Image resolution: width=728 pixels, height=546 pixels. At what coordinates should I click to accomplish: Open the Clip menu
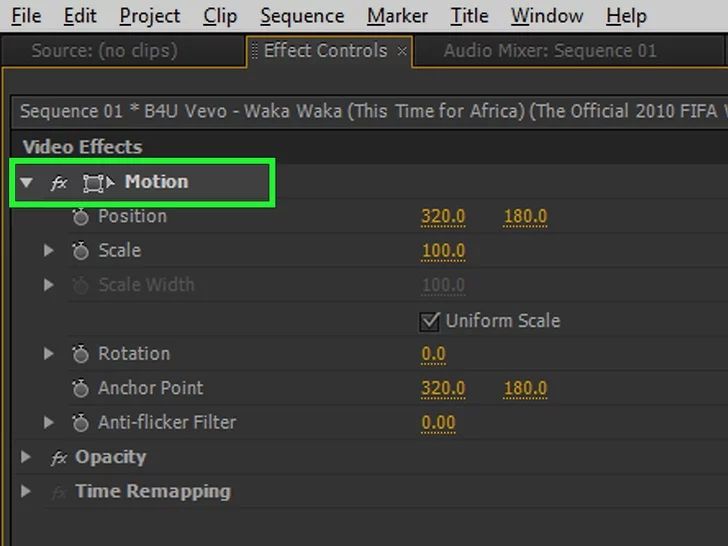[x=220, y=16]
